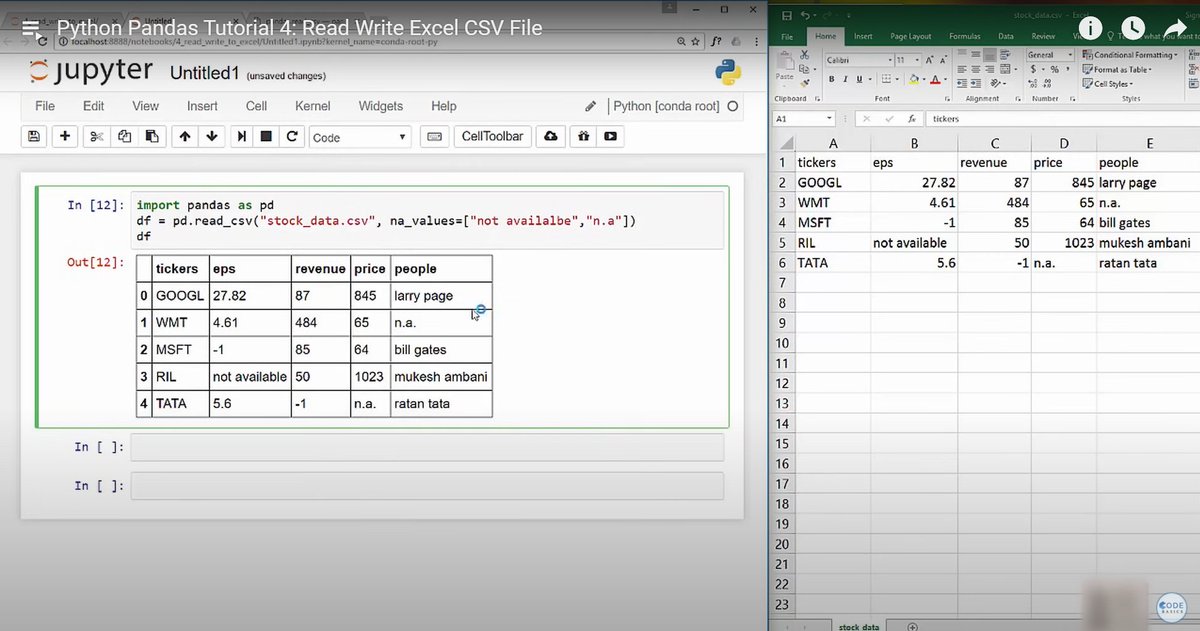This screenshot has height=631, width=1200.
Task: Run the current cell in Jupyter
Action: point(241,137)
